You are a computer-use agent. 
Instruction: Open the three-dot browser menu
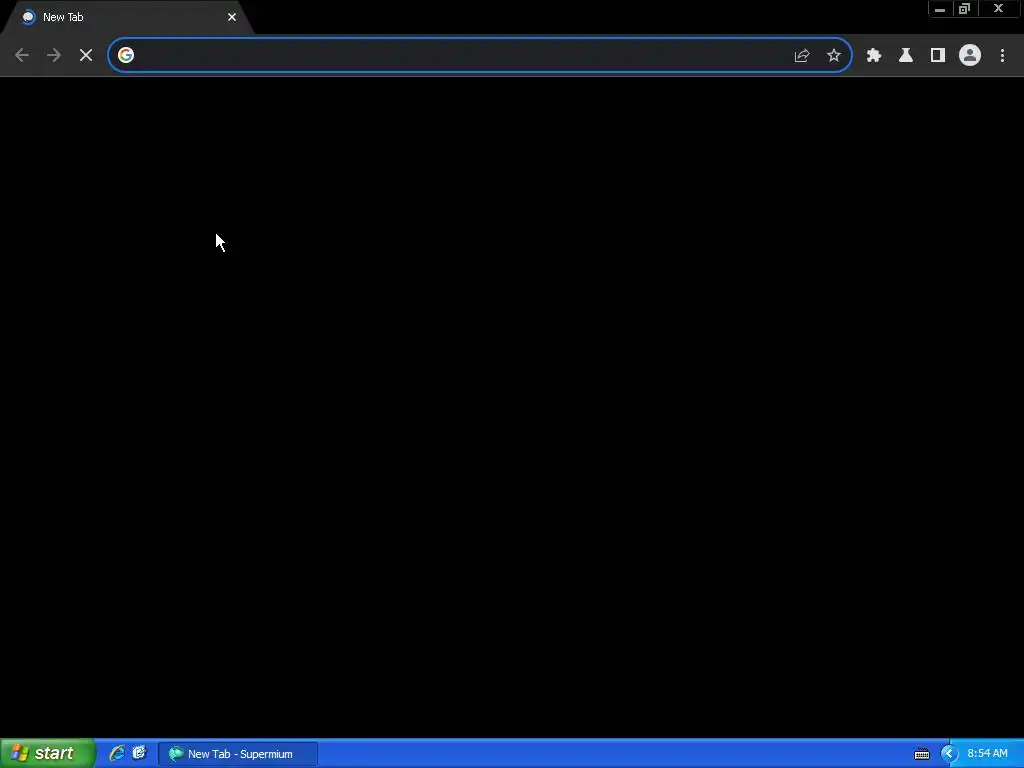click(1002, 56)
